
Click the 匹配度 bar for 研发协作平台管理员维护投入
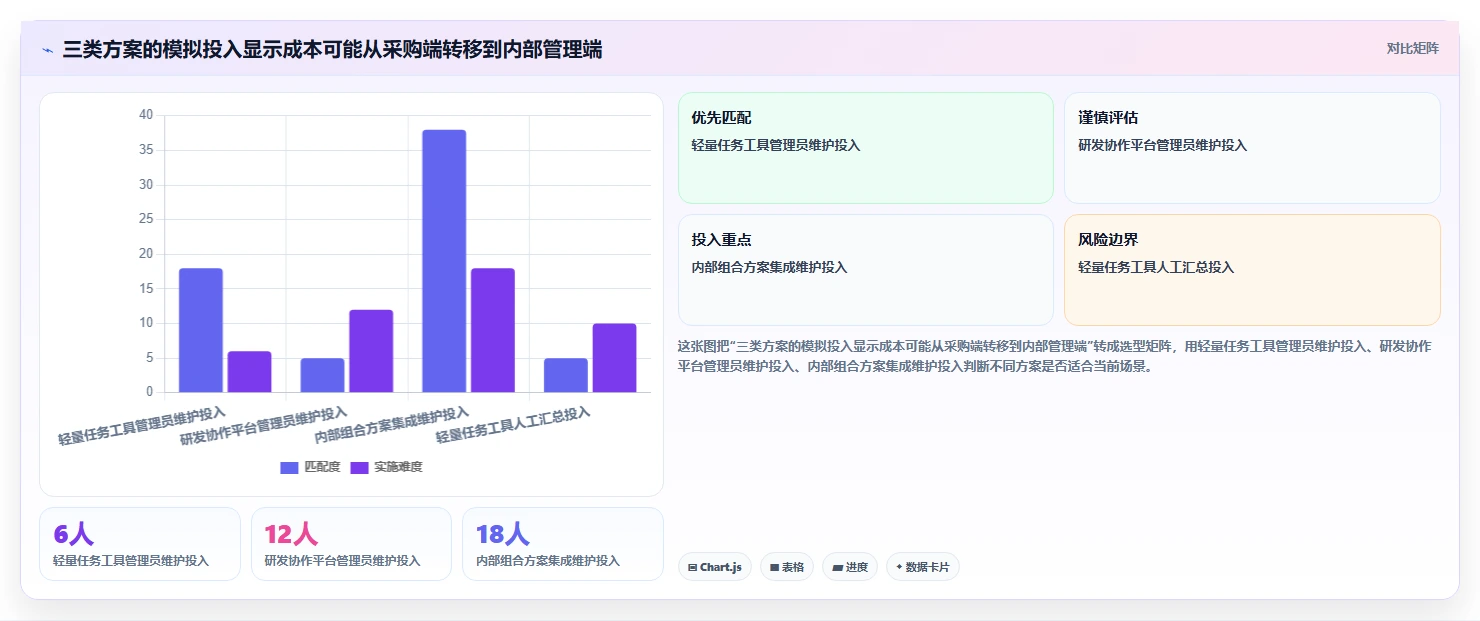[322, 375]
